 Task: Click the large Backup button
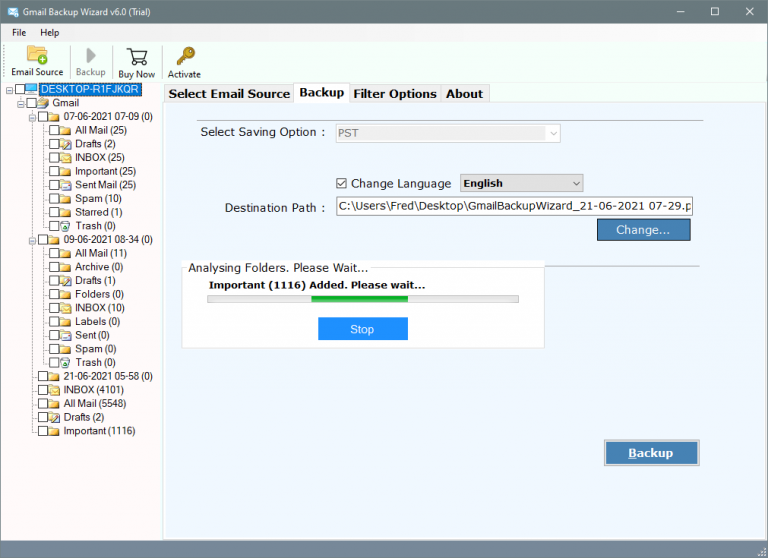[x=651, y=453]
